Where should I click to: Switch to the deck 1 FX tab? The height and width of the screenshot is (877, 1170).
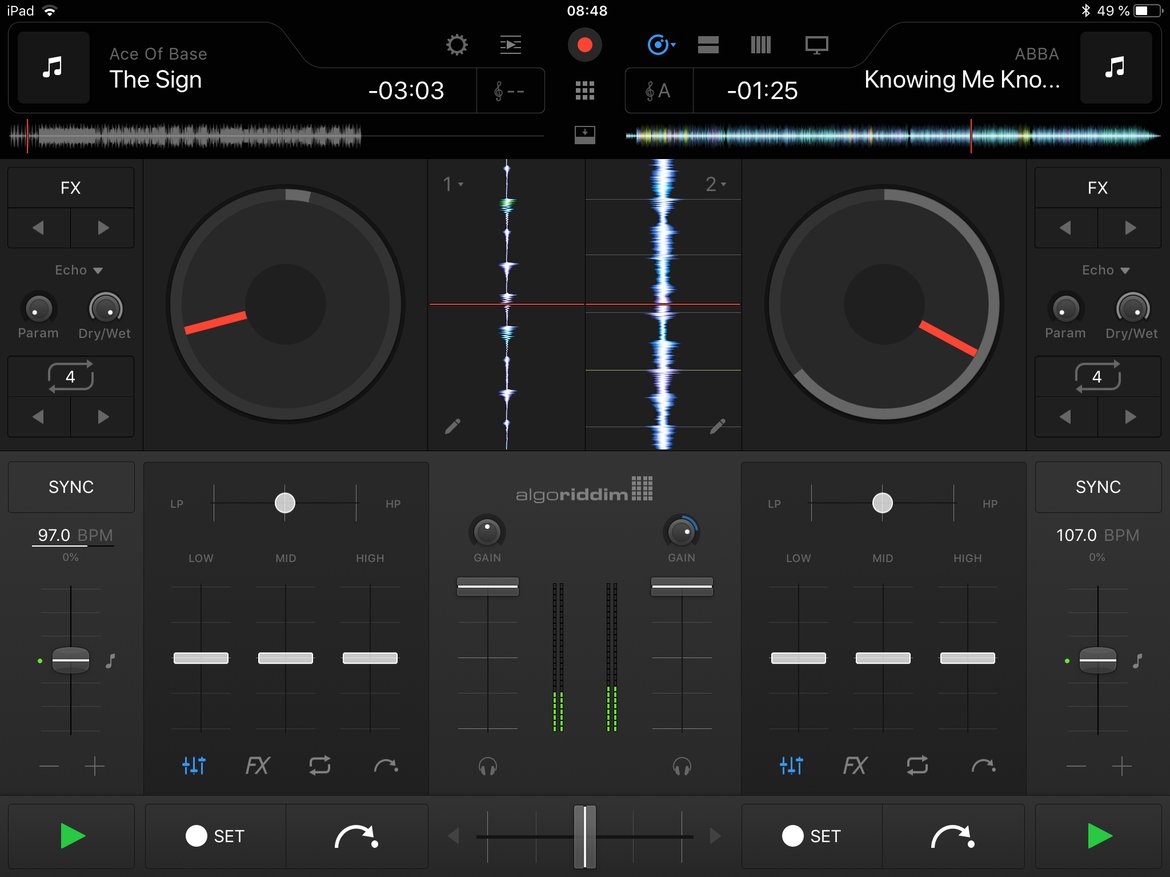[x=257, y=765]
